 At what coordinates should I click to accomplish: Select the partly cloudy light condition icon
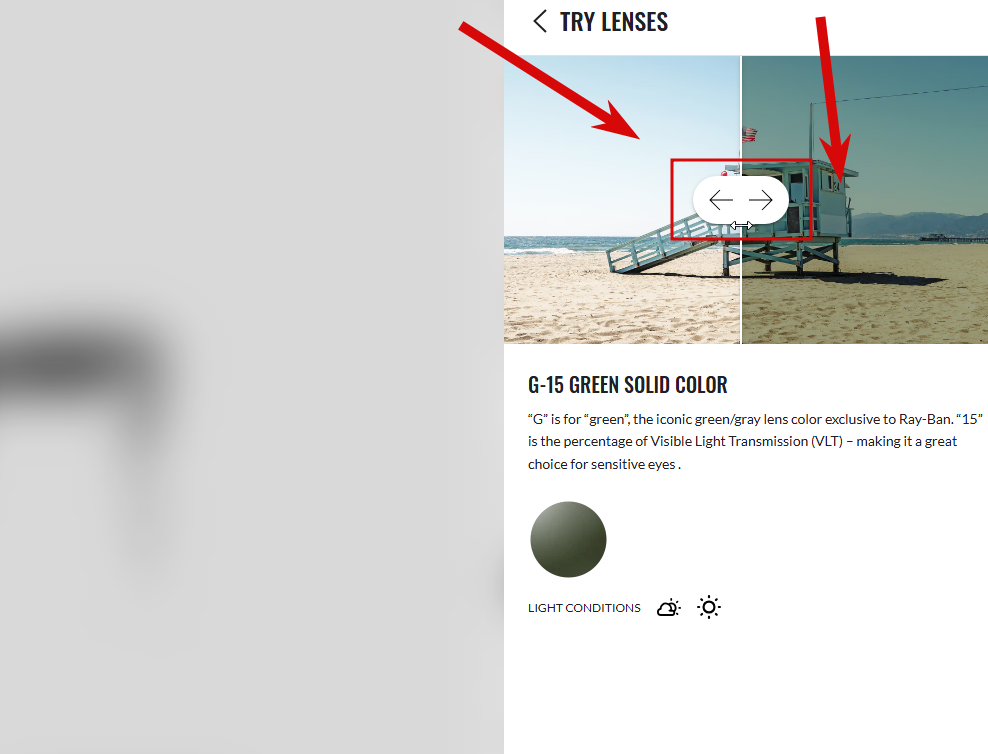coord(669,608)
